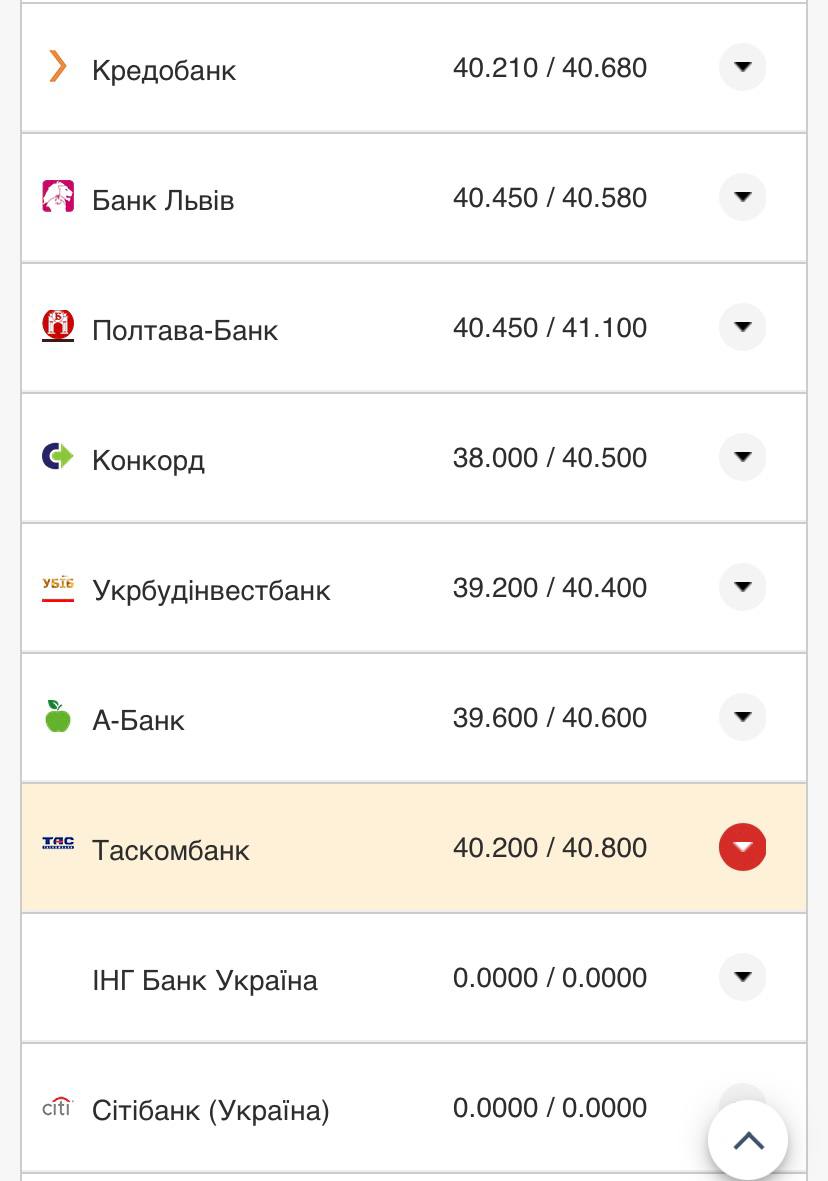Click the Укрбудінвестбанк УБІБ logo
This screenshot has height=1181, width=828.
58,587
